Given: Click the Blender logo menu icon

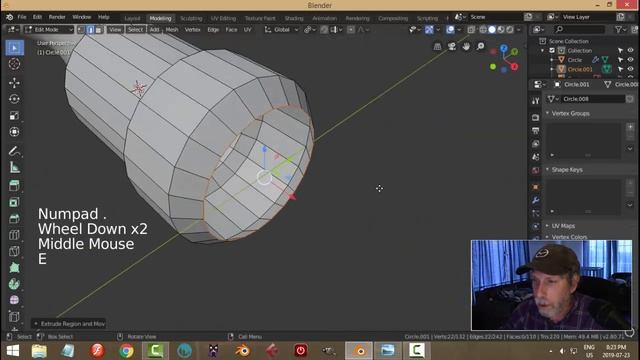Looking at the screenshot, I should (9, 17).
